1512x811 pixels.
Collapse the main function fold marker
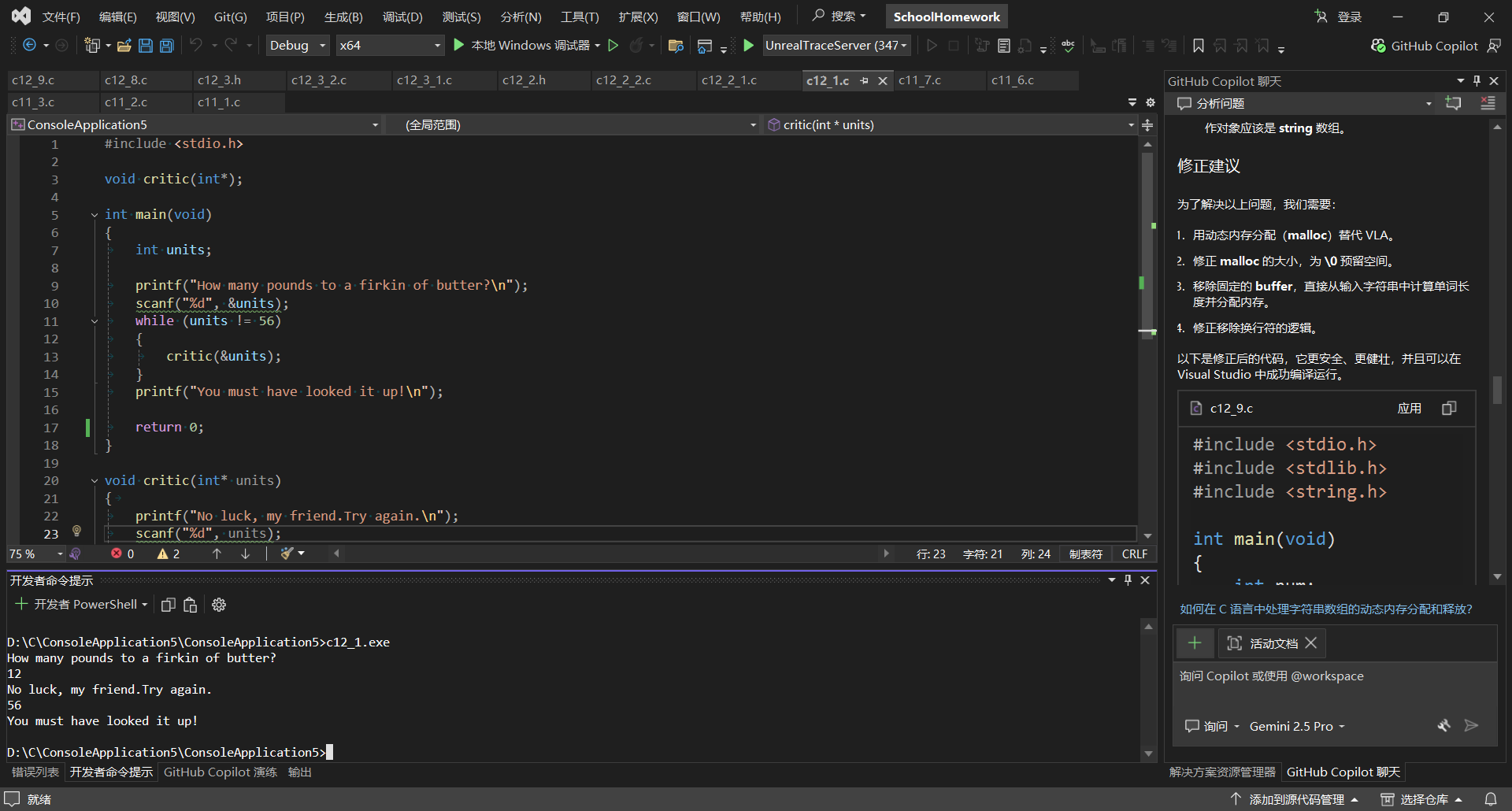[94, 214]
